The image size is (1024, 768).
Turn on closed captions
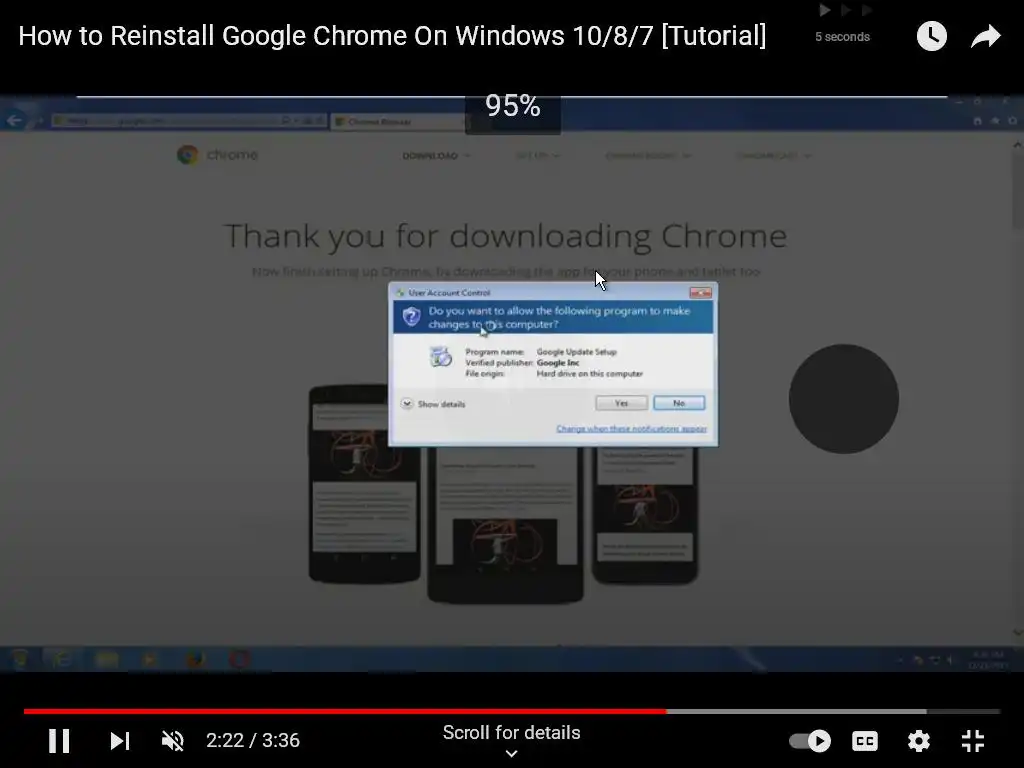click(865, 741)
